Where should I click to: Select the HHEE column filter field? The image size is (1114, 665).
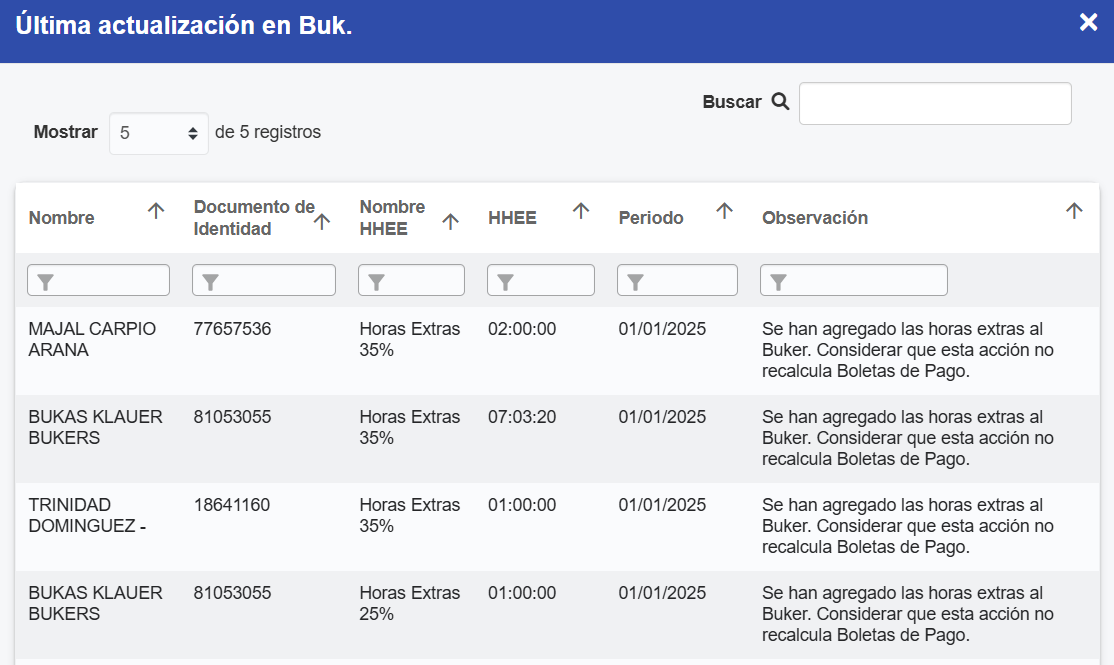click(x=541, y=281)
